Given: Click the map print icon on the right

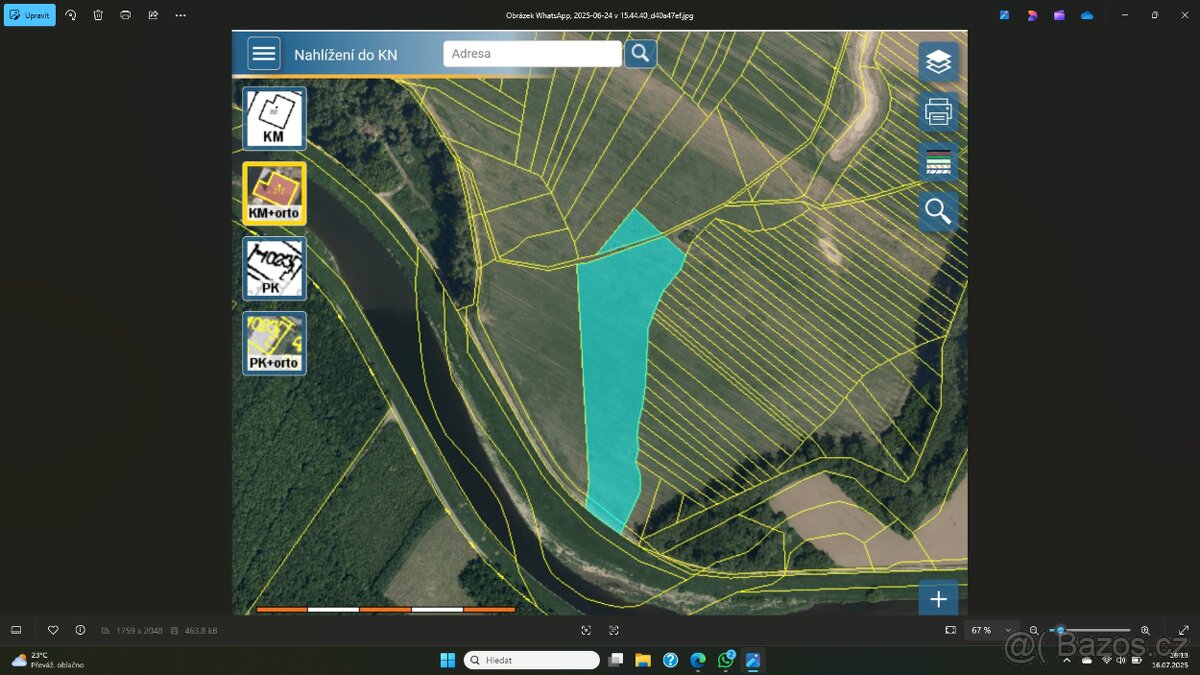Looking at the screenshot, I should pyautogui.click(x=938, y=112).
